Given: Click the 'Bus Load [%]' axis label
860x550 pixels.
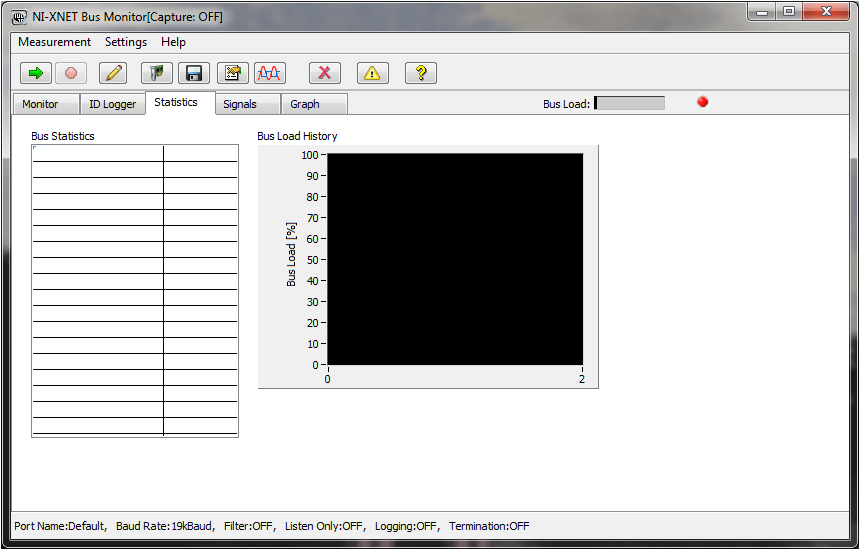Looking at the screenshot, I should [291, 254].
